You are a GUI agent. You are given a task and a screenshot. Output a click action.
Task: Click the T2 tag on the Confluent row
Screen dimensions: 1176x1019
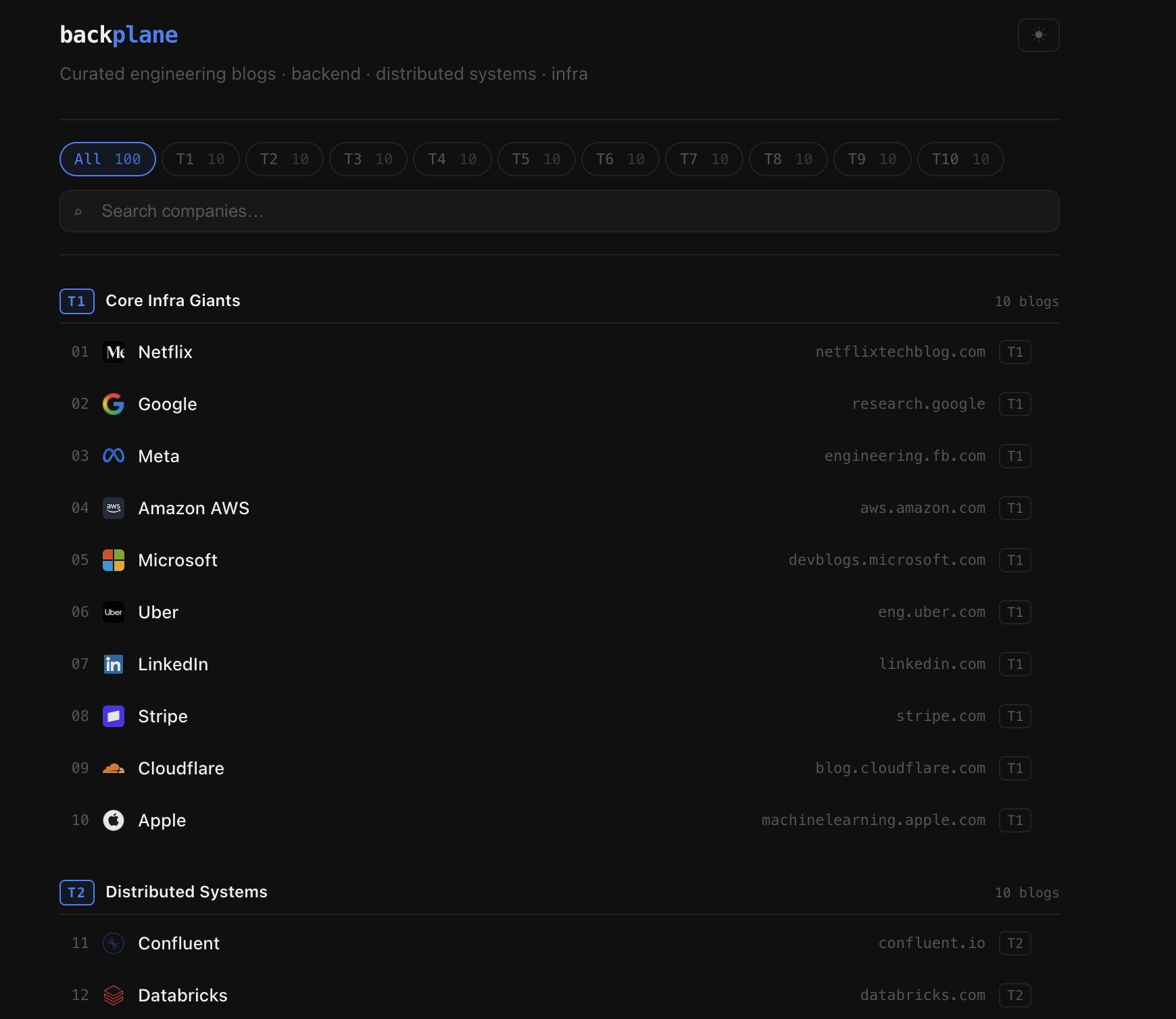coord(1015,943)
